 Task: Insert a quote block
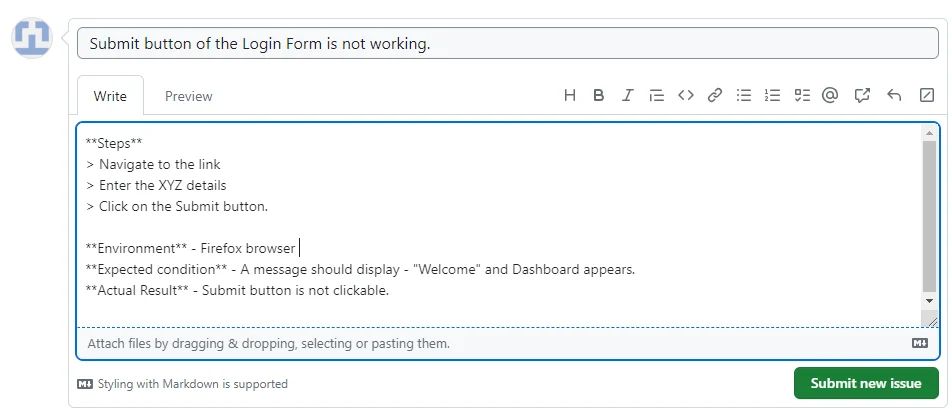click(x=656, y=95)
